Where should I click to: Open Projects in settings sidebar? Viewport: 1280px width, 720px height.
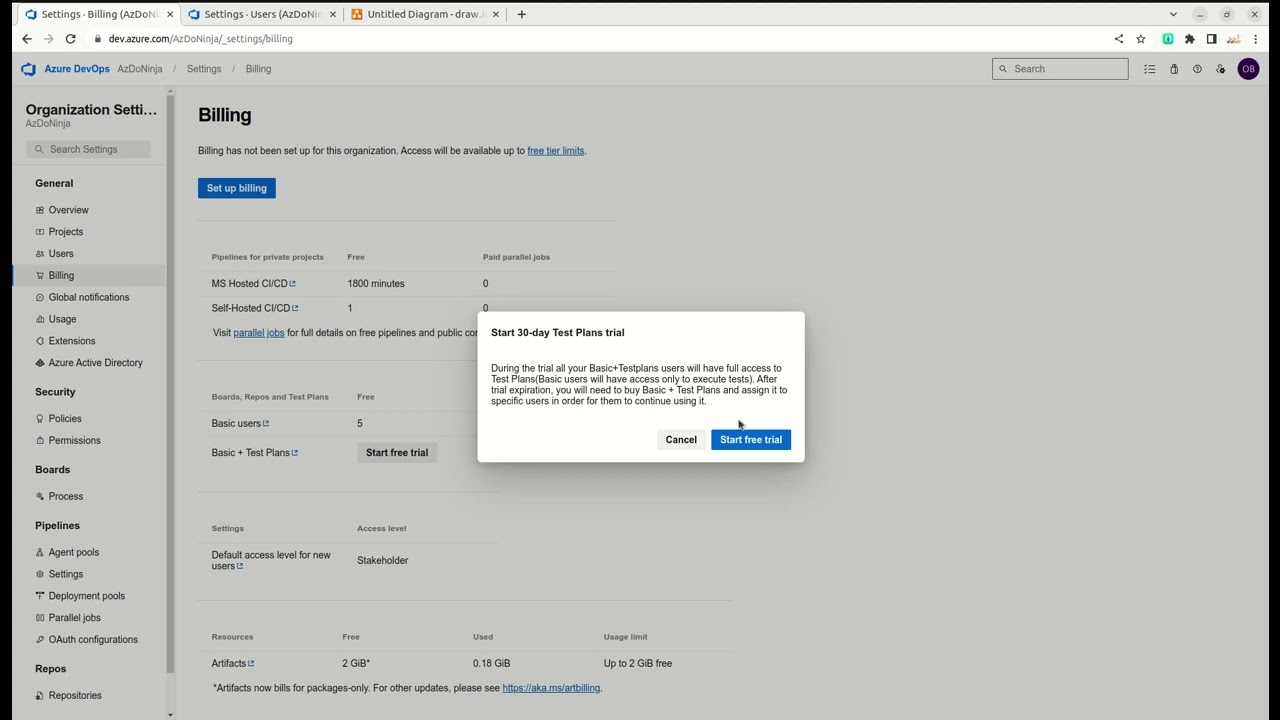coord(66,232)
